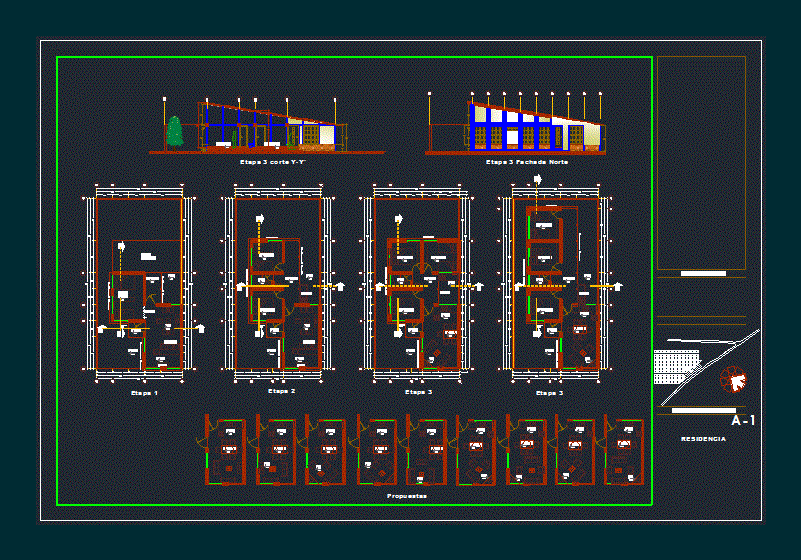The image size is (801, 560).
Task: Click the white bar above the A-1 label
Action: click(703, 410)
